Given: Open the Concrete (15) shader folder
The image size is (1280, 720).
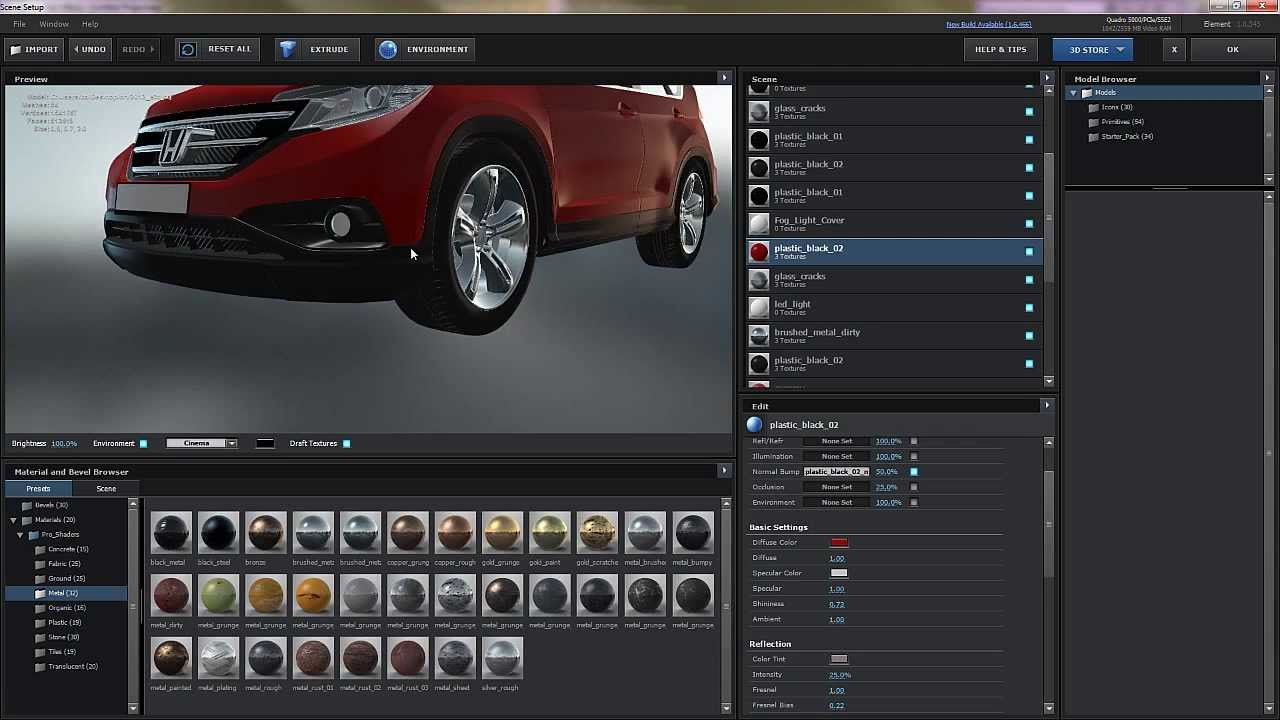Looking at the screenshot, I should pos(68,549).
